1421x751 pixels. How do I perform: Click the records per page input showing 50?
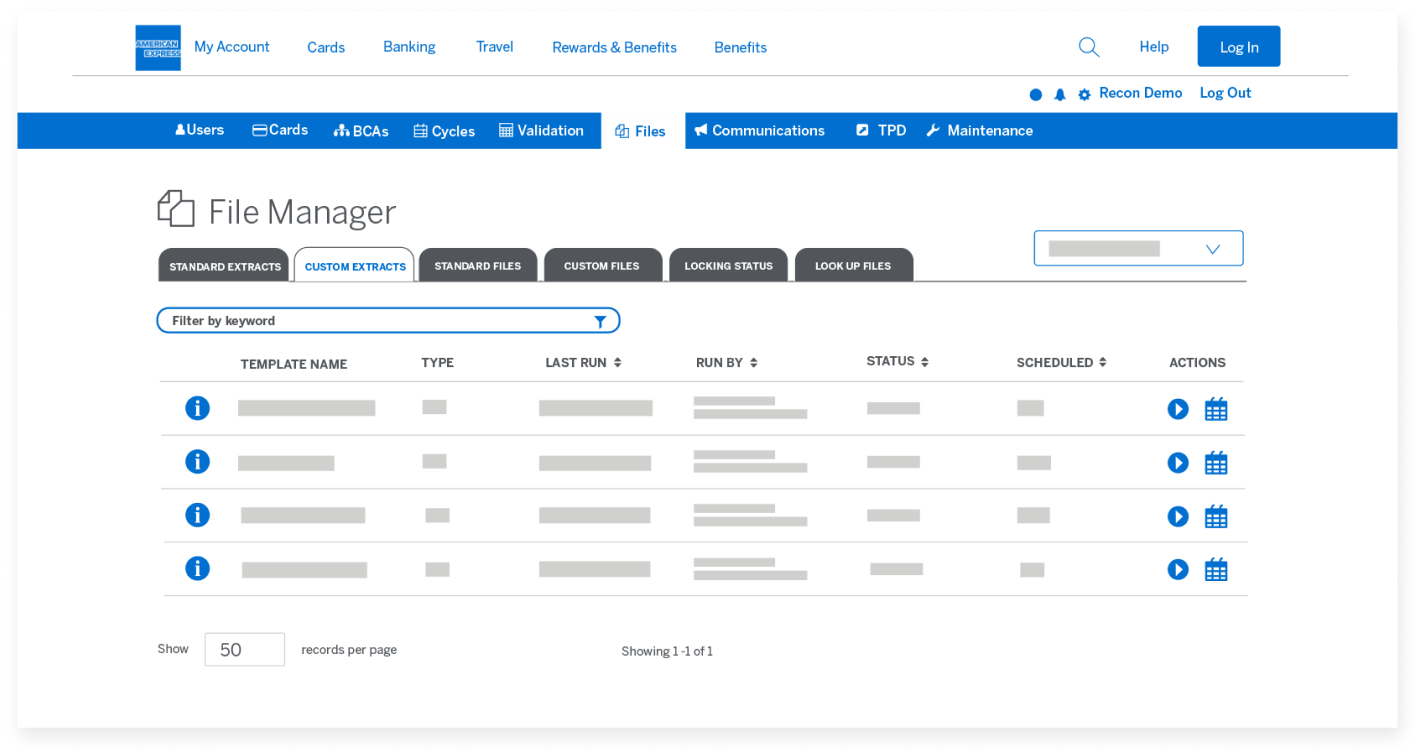coord(244,649)
